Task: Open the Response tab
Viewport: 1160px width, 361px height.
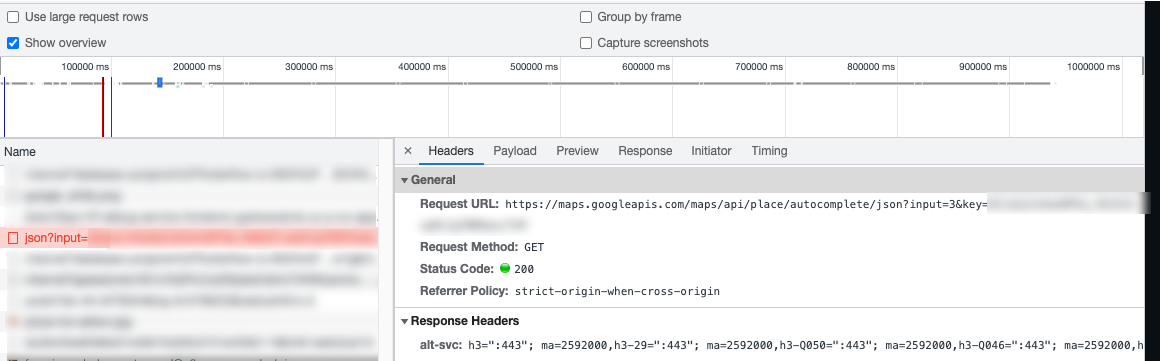Action: coord(645,151)
